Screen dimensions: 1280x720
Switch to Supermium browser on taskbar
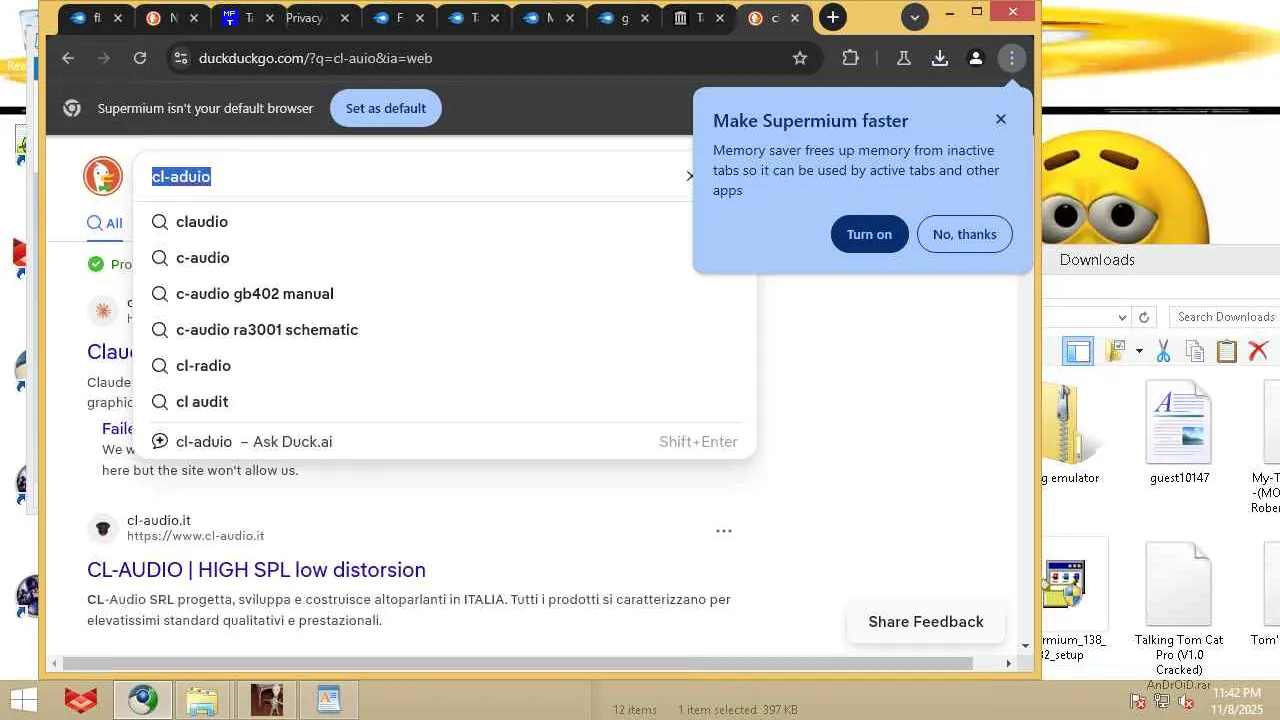142,700
